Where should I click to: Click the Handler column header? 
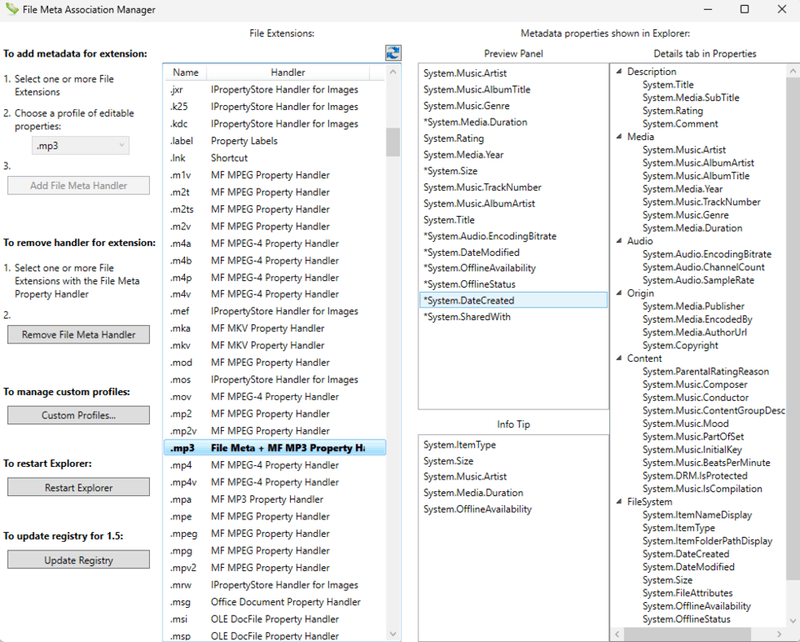pos(288,72)
